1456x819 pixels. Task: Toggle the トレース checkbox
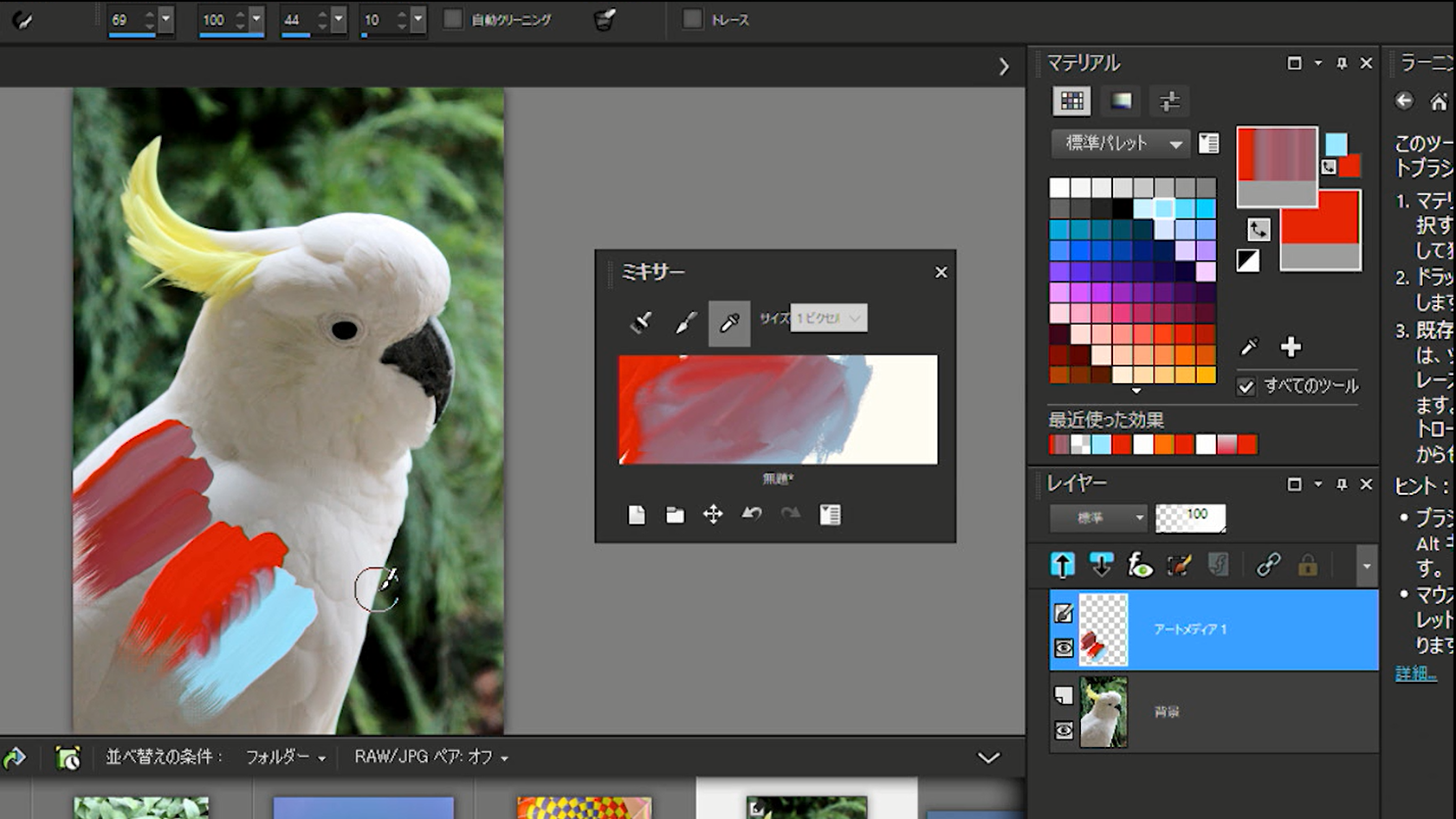(692, 20)
